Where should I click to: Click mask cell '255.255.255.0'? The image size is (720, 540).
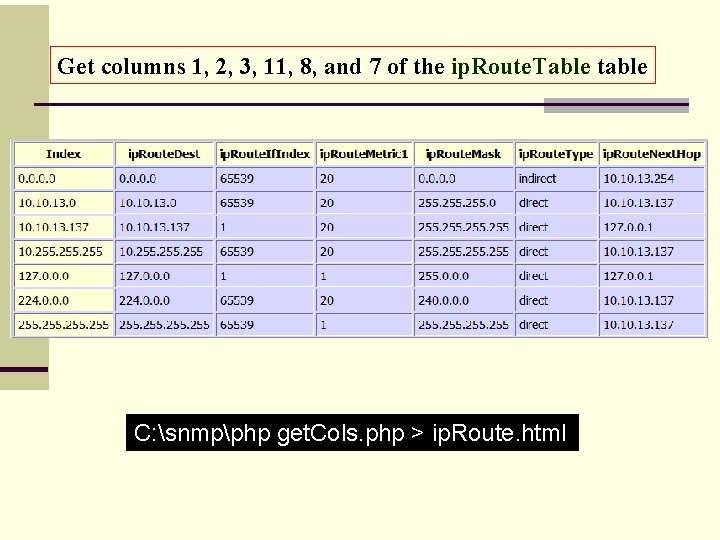pyautogui.click(x=463, y=203)
